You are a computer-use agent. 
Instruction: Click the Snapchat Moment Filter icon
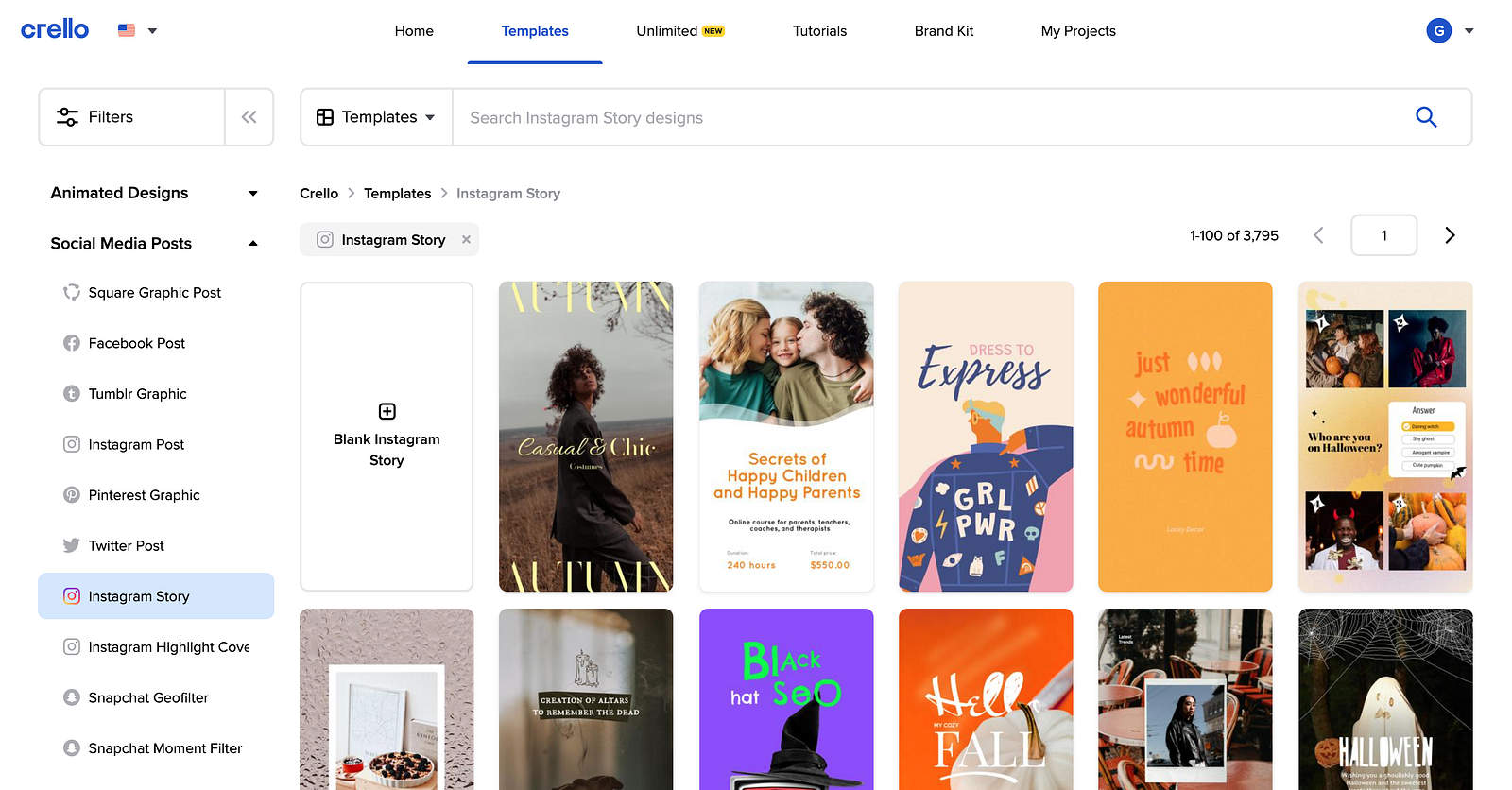point(72,748)
